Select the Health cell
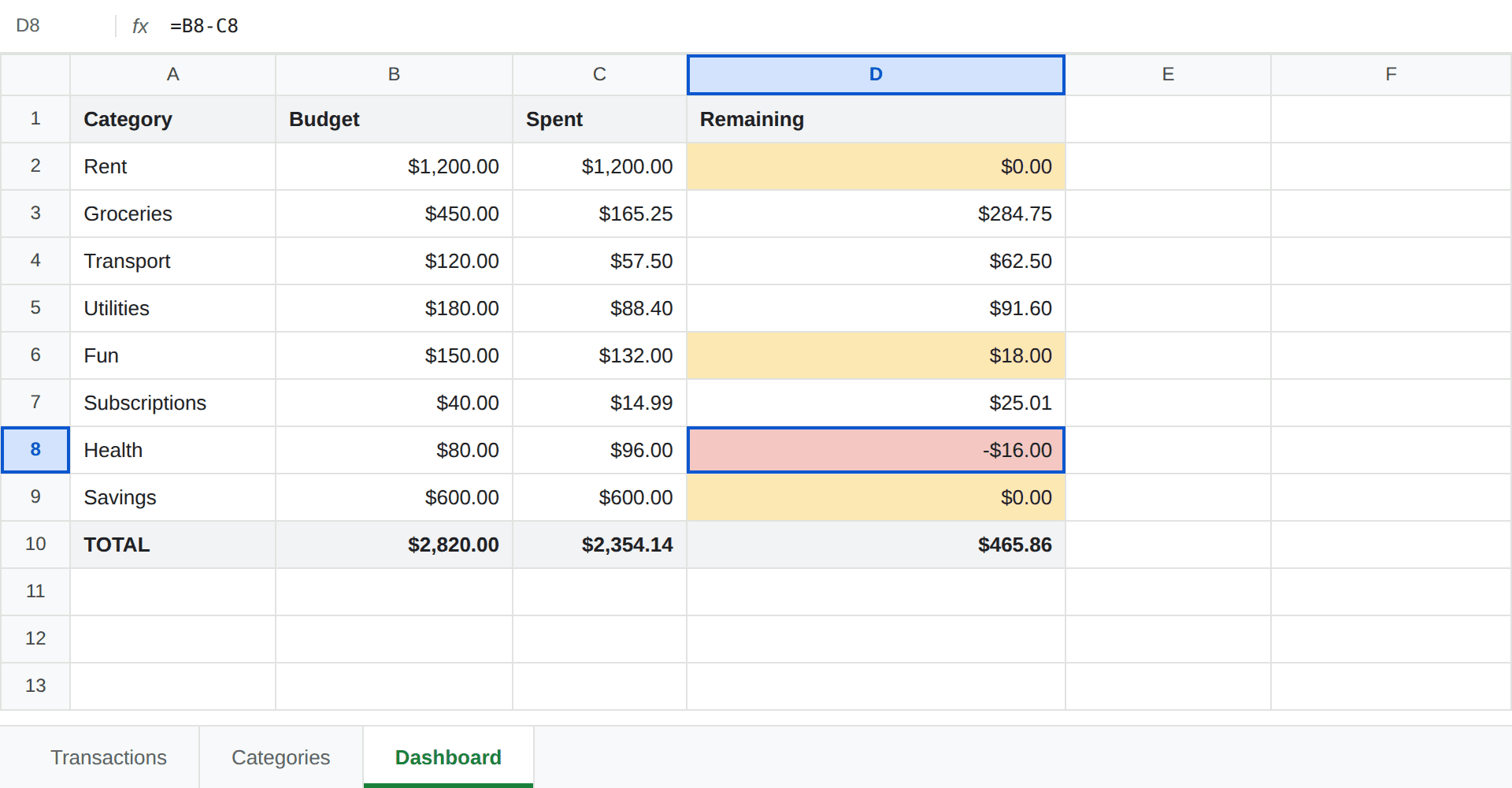This screenshot has height=788, width=1512. 173,450
